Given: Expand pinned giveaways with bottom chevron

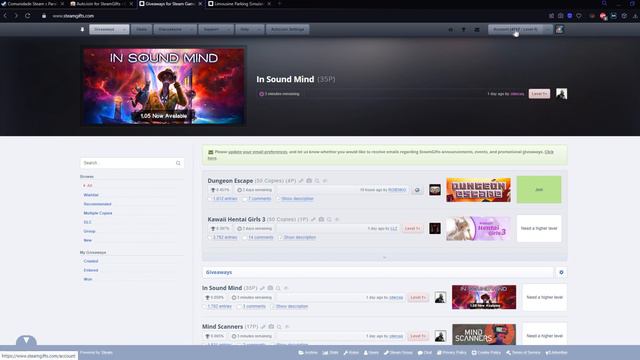Looking at the screenshot, I should 384,258.
